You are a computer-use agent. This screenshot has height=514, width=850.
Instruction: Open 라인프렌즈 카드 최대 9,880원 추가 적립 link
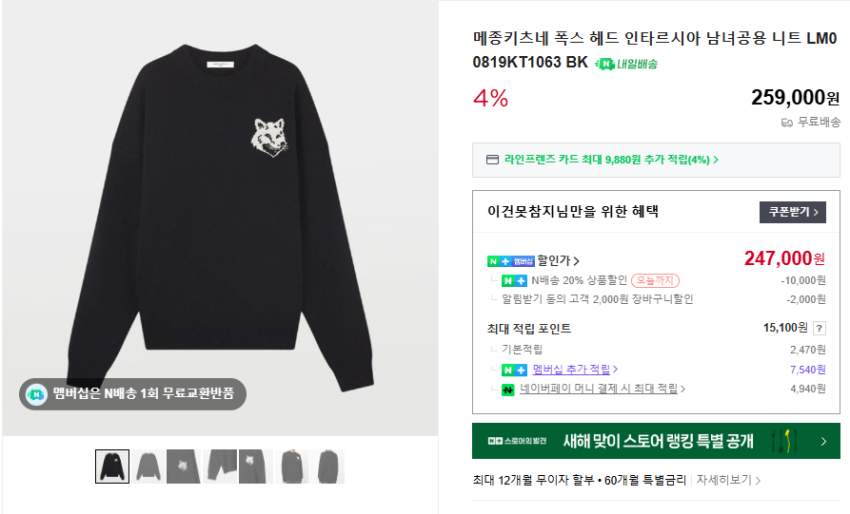pyautogui.click(x=611, y=159)
